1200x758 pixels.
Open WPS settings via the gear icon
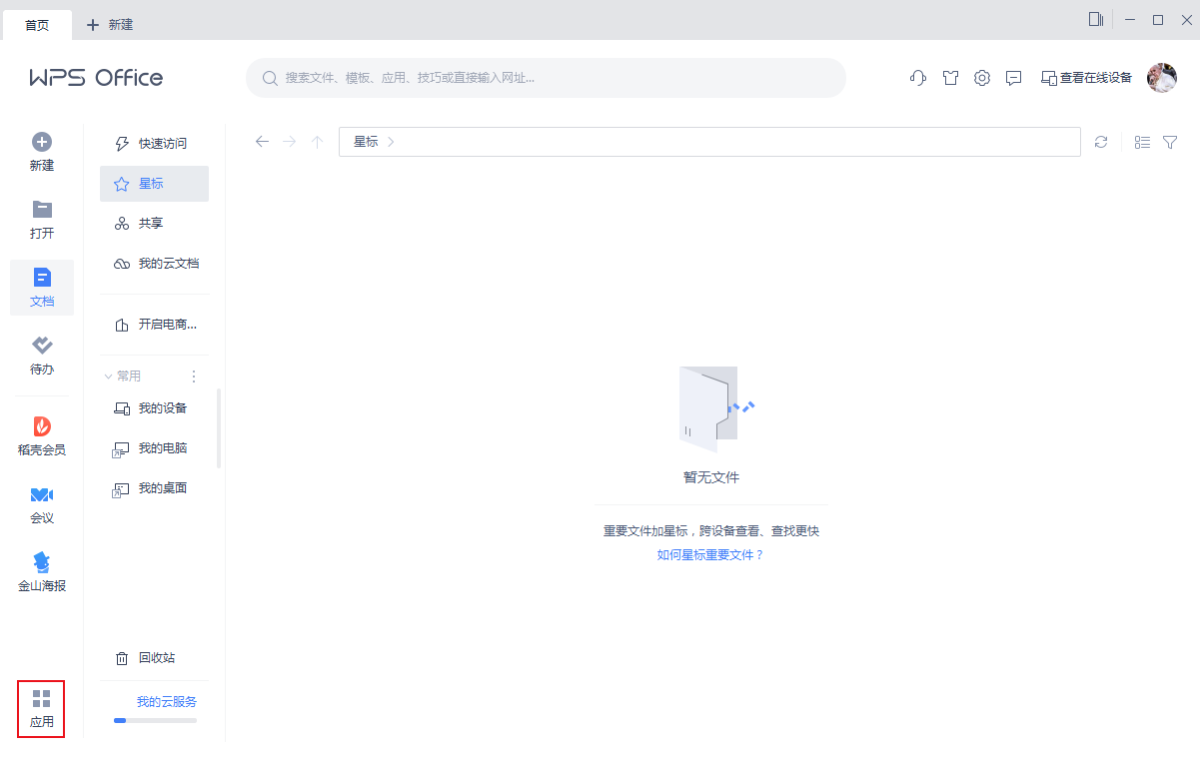(x=981, y=77)
